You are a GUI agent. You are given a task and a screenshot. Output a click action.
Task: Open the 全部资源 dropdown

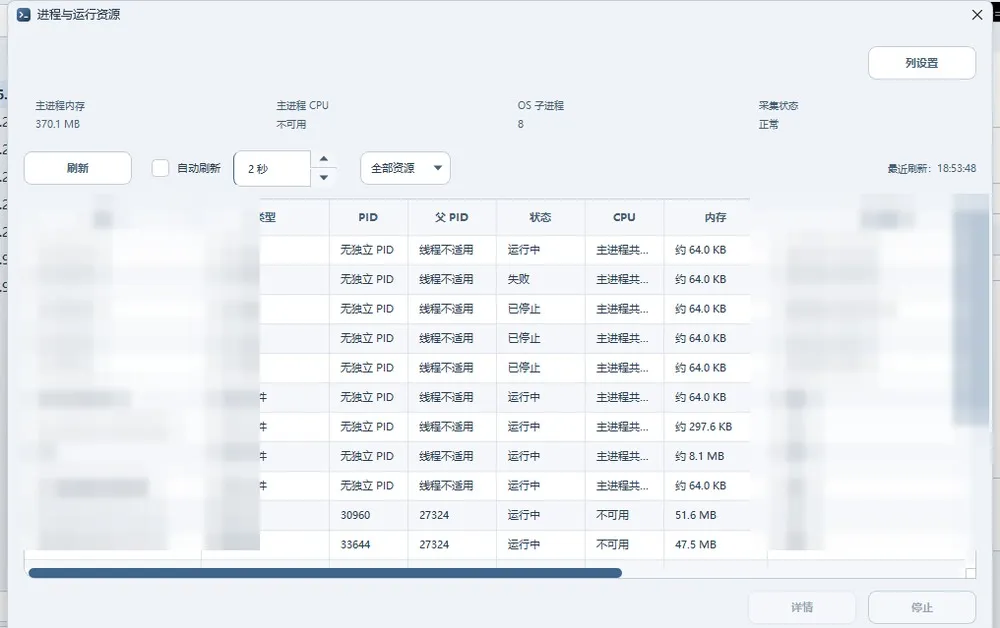[406, 168]
